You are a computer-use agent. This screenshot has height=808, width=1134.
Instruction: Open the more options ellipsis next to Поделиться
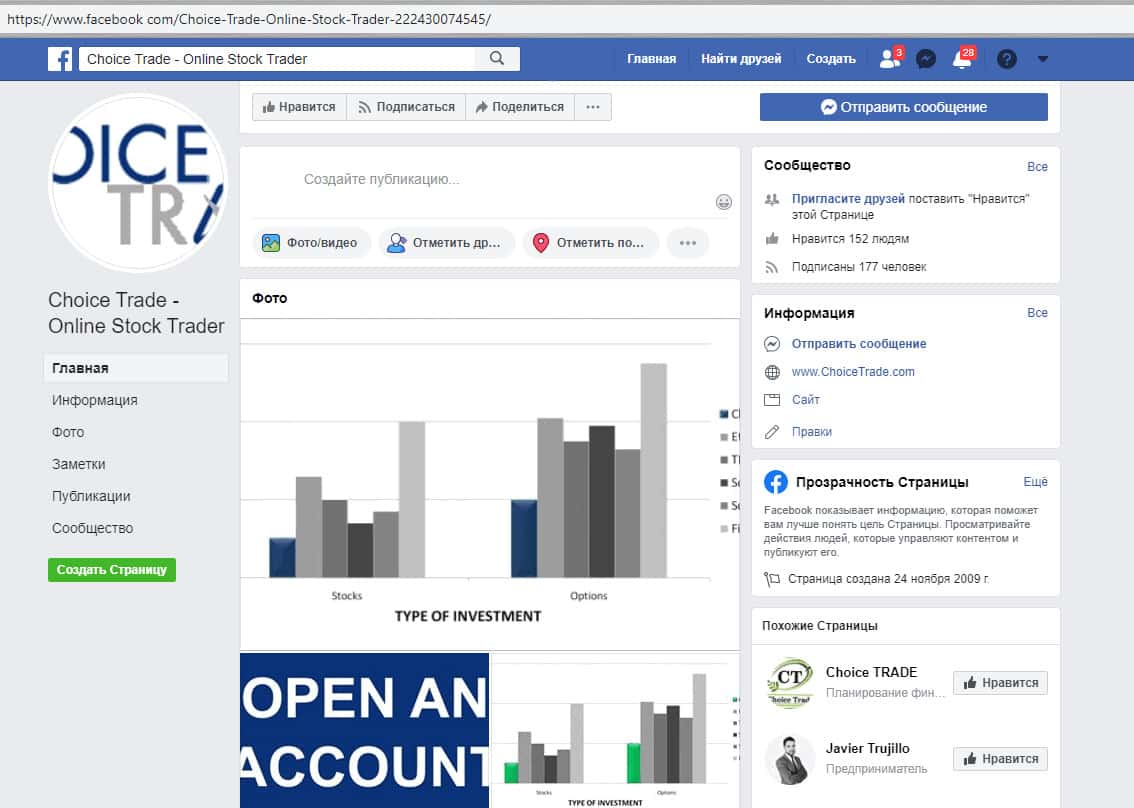(593, 107)
